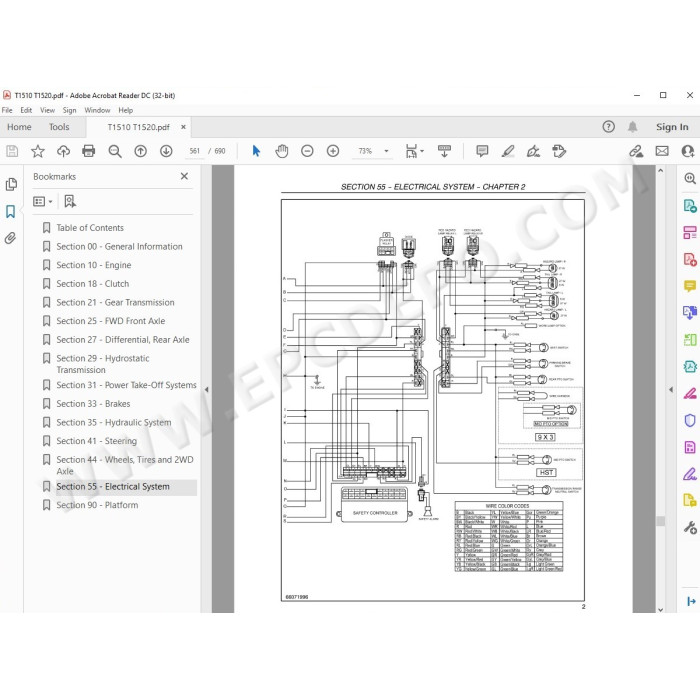The image size is (700, 700).
Task: Open the Sign menu
Action: point(69,110)
